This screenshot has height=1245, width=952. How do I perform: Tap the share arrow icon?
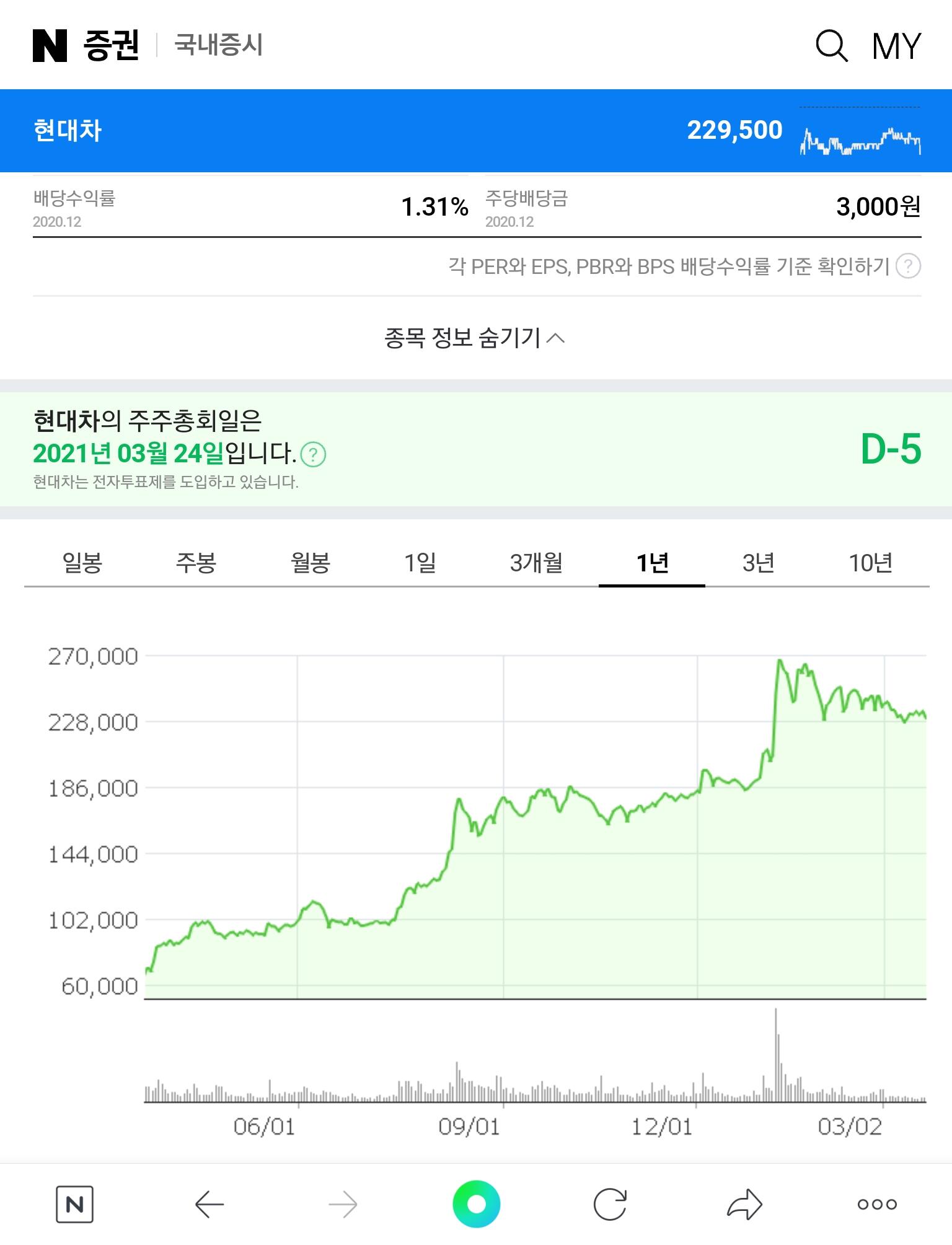pos(744,1204)
